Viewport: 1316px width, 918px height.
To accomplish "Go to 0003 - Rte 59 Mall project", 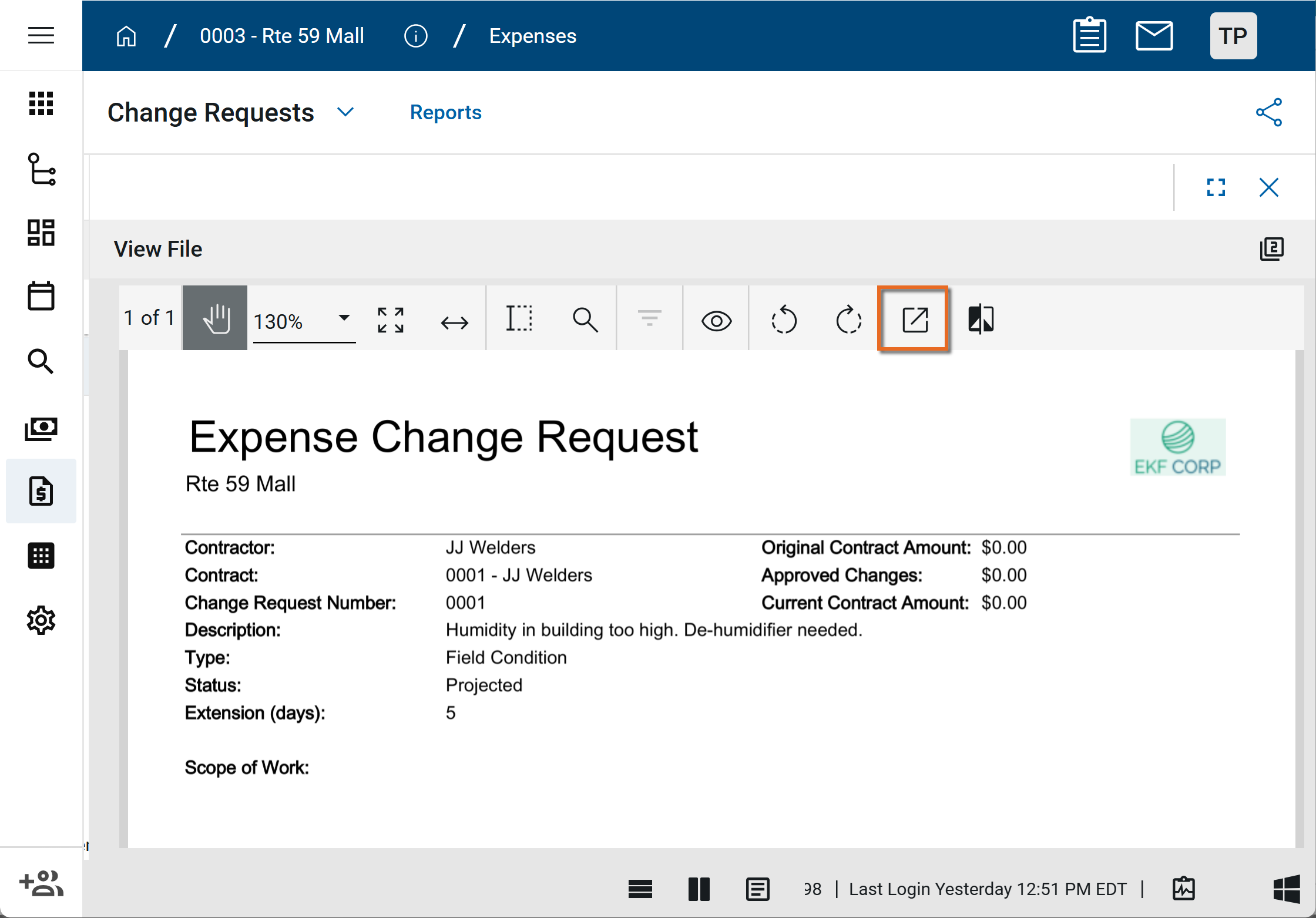I will pos(282,36).
